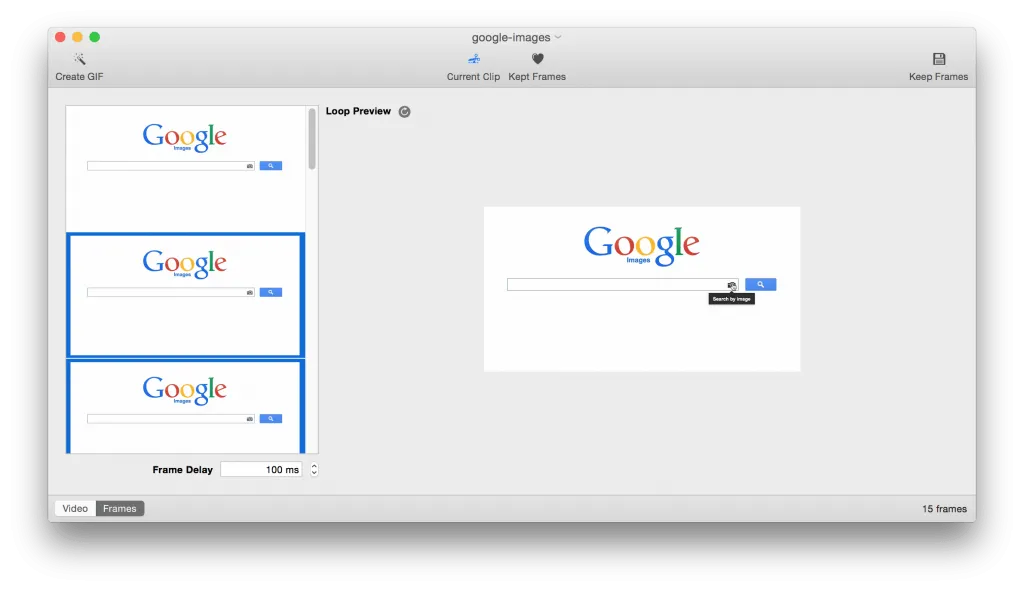
Task: Switch to the Frames tab
Action: click(120, 508)
